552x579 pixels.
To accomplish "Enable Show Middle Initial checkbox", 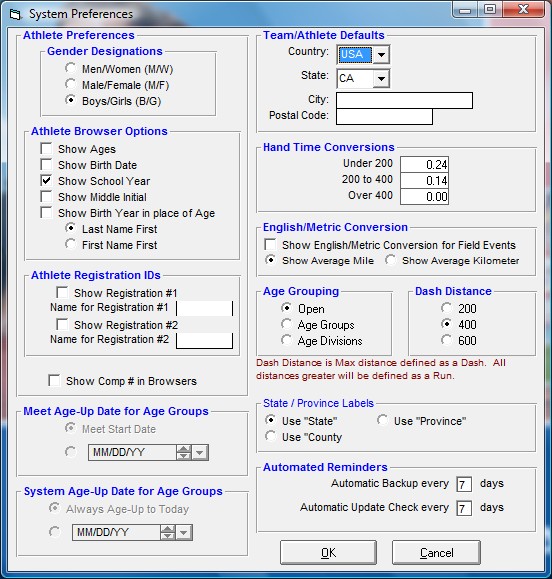I will click(x=46, y=196).
